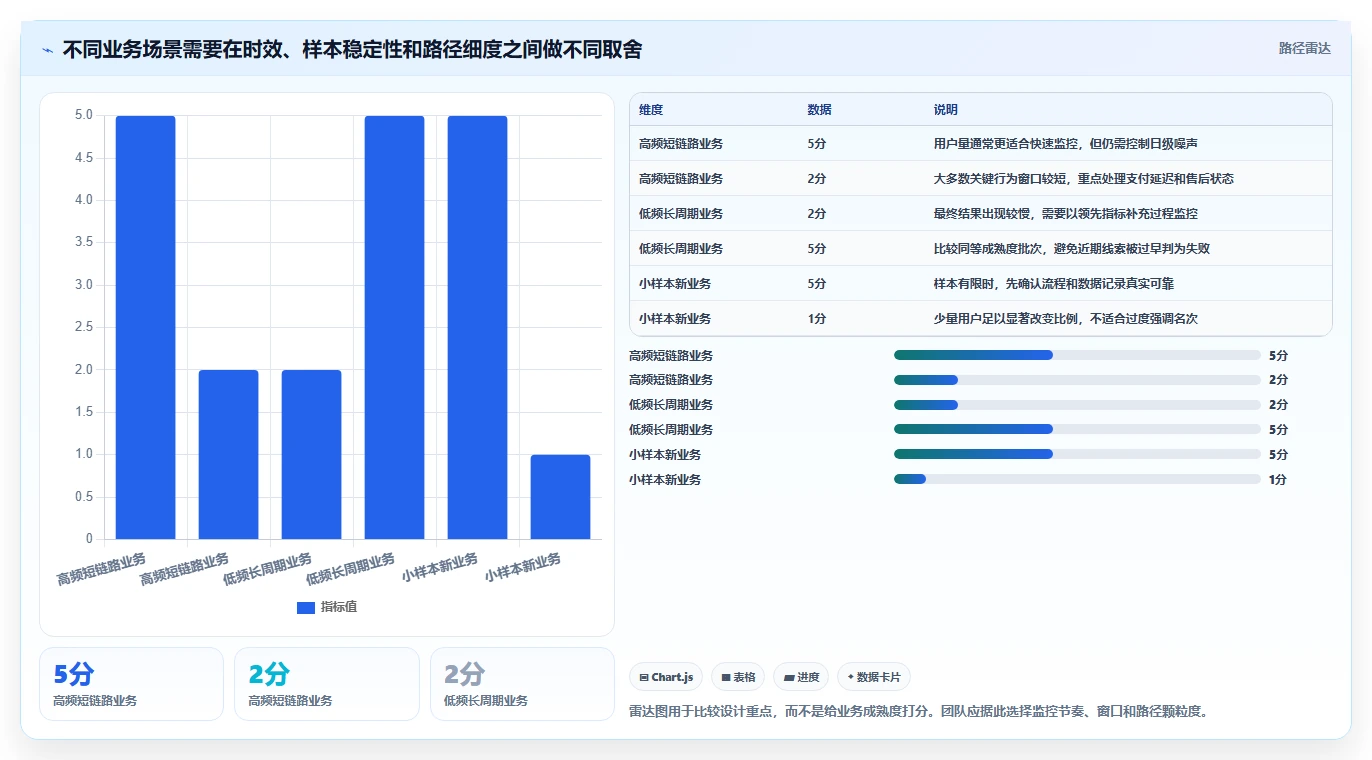The image size is (1372, 760).
Task: Click the 高频短链路业务 chart bar at 2.0
Action: coord(228,454)
